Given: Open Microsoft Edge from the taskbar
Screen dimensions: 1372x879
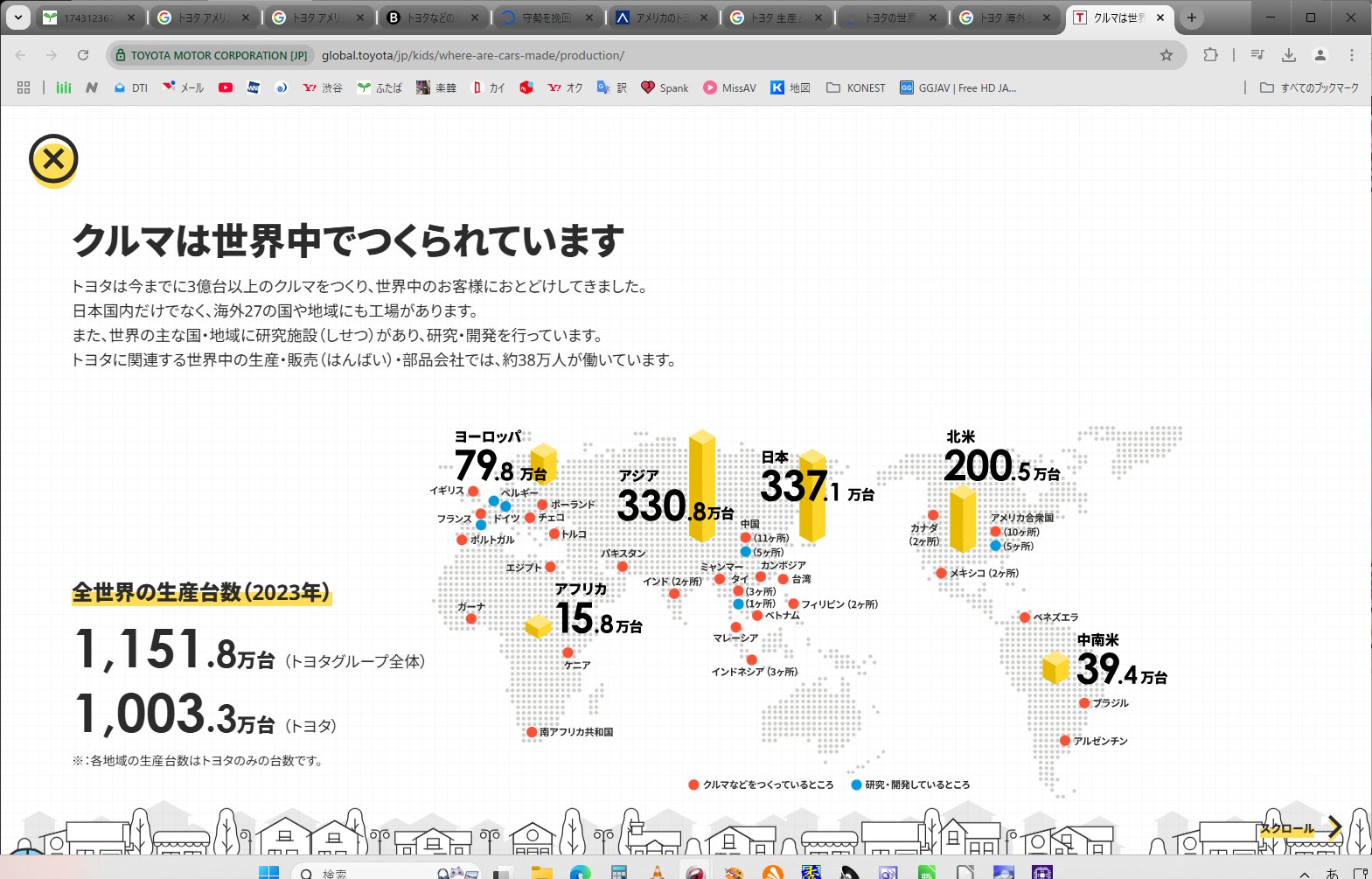Looking at the screenshot, I should pyautogui.click(x=581, y=872).
